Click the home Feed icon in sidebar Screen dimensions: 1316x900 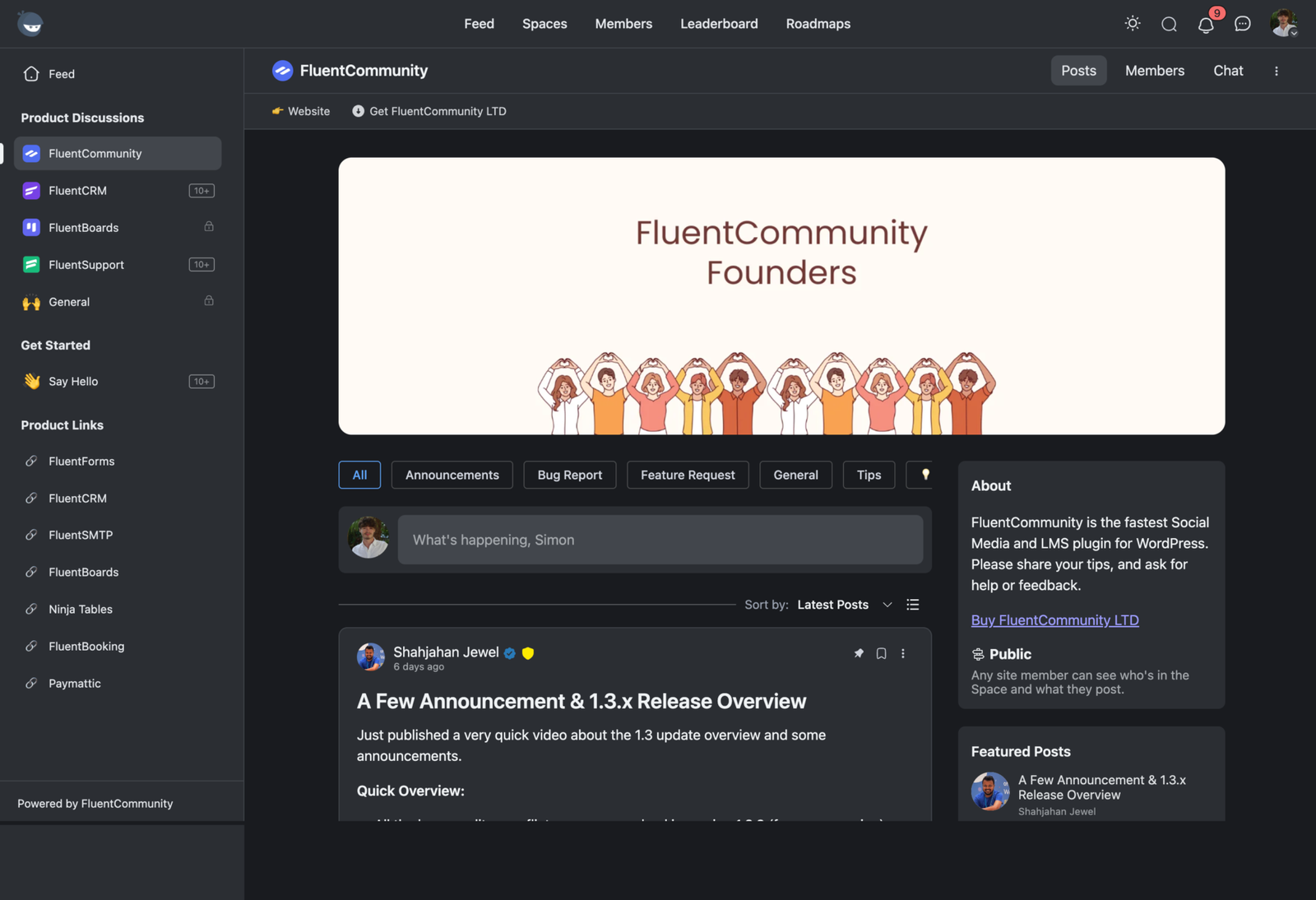pos(31,74)
